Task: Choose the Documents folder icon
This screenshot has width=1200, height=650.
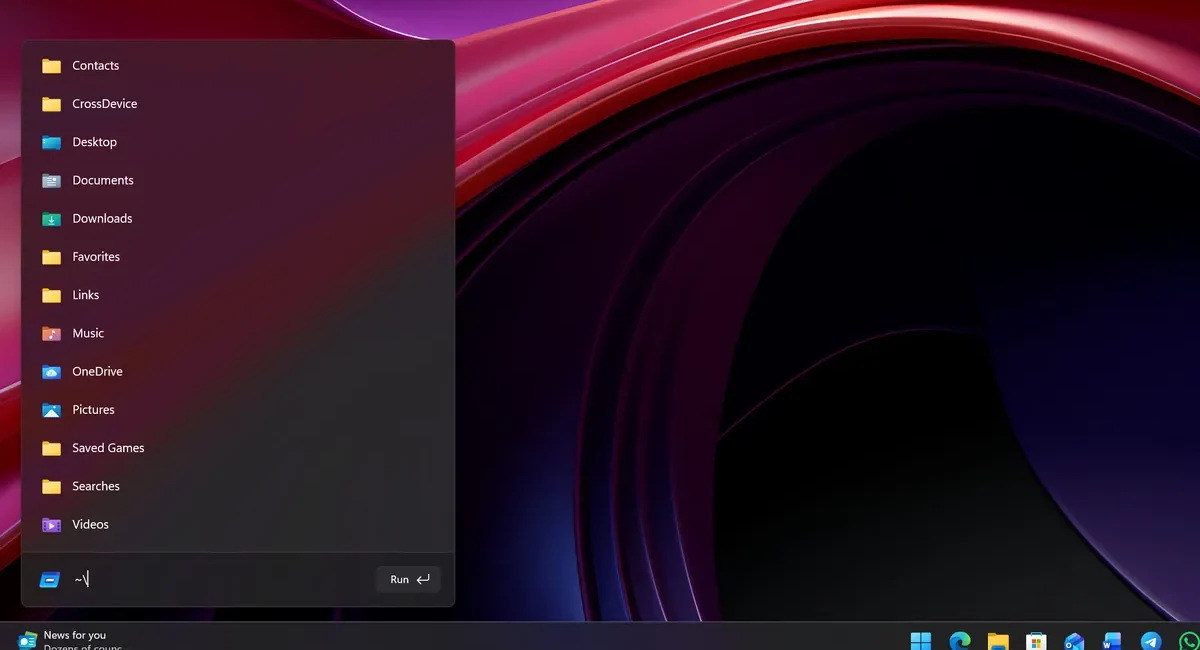Action: (52, 180)
